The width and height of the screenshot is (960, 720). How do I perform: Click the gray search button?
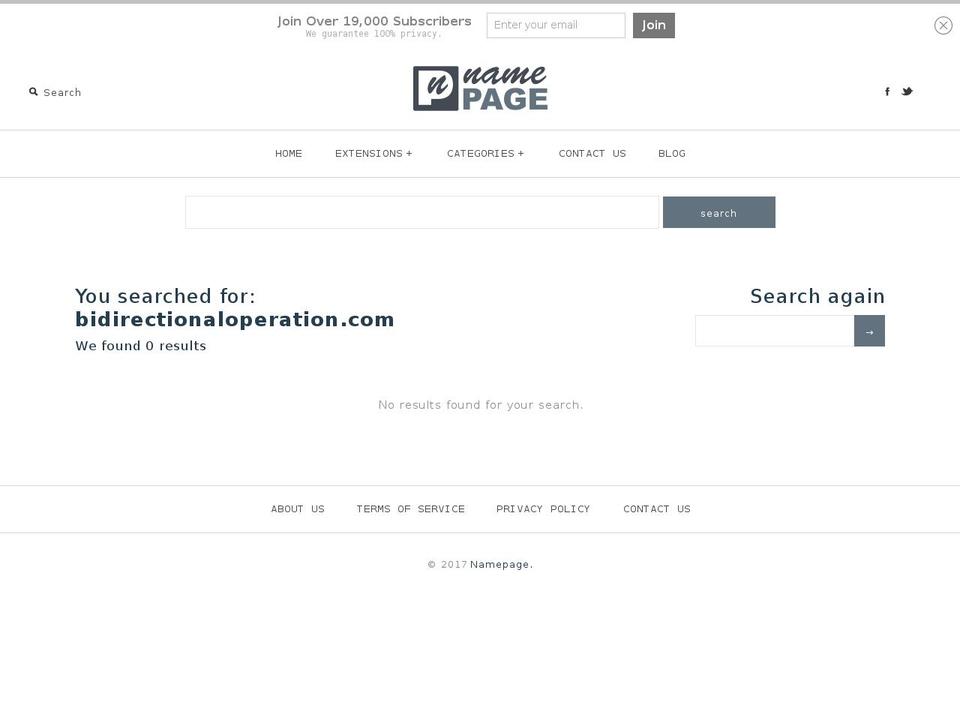click(719, 212)
